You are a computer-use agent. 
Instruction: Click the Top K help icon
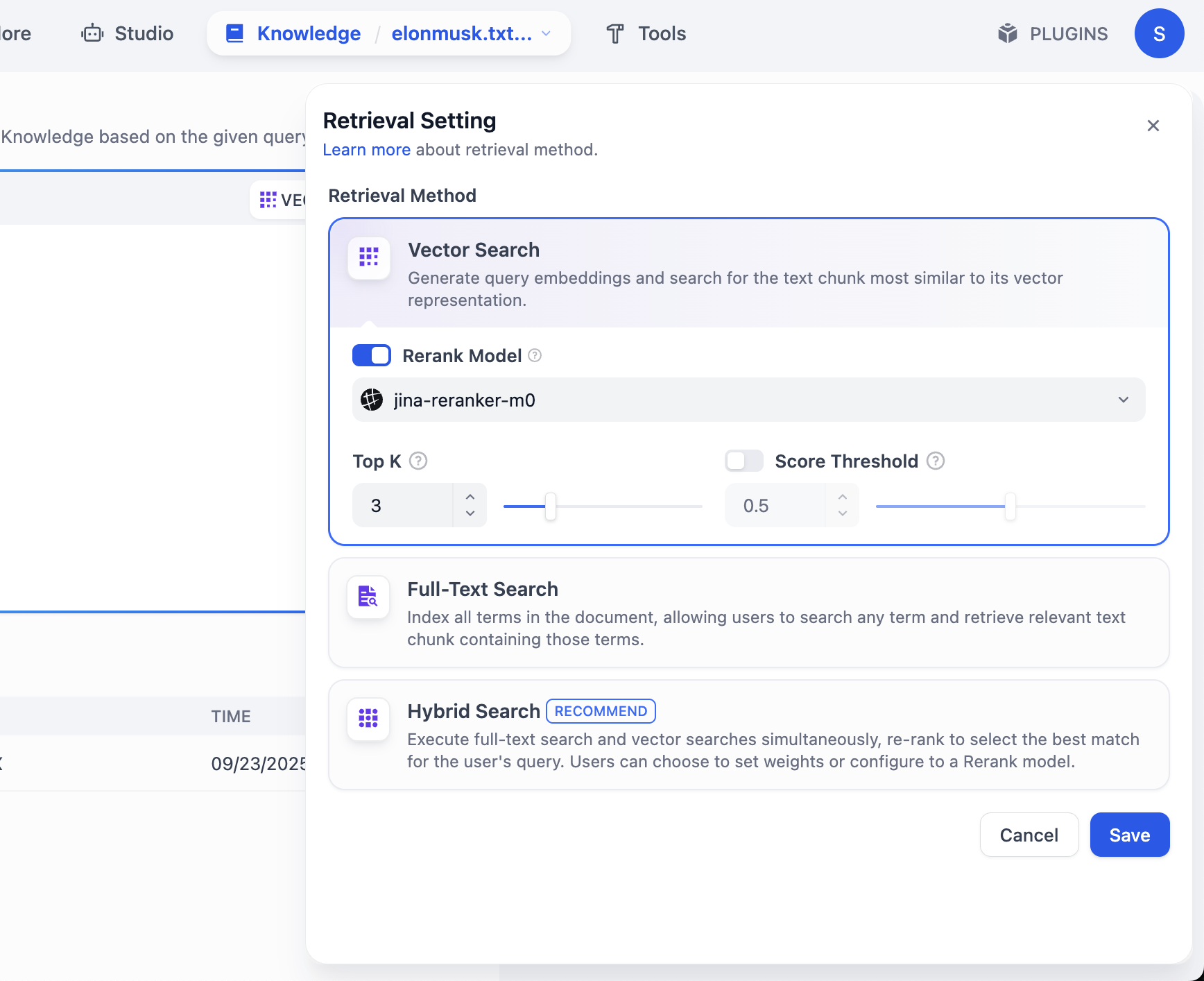(x=418, y=461)
